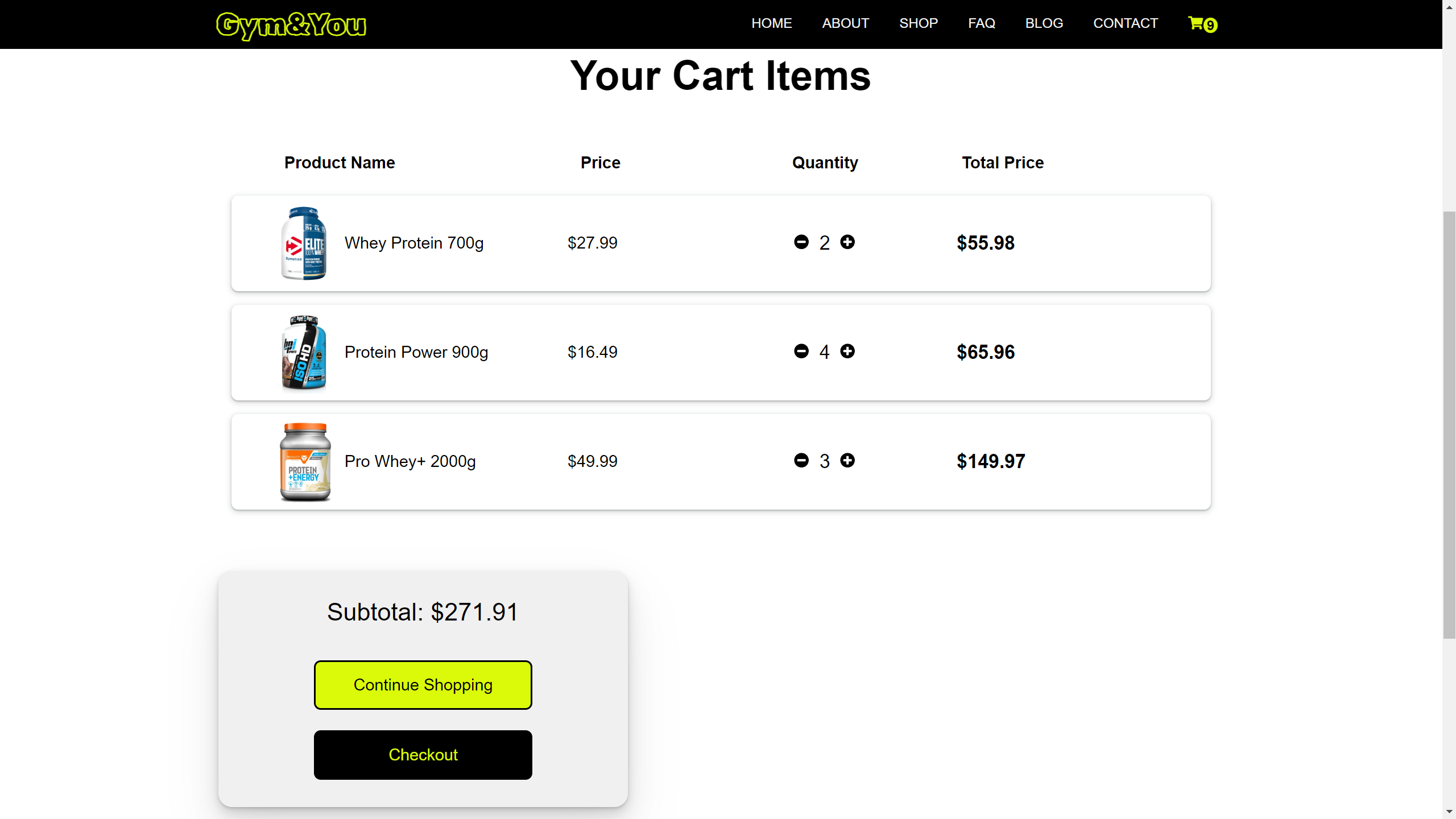Navigate to SHOP in the top menu
Viewport: 1456px width, 819px height.
pyautogui.click(x=918, y=23)
